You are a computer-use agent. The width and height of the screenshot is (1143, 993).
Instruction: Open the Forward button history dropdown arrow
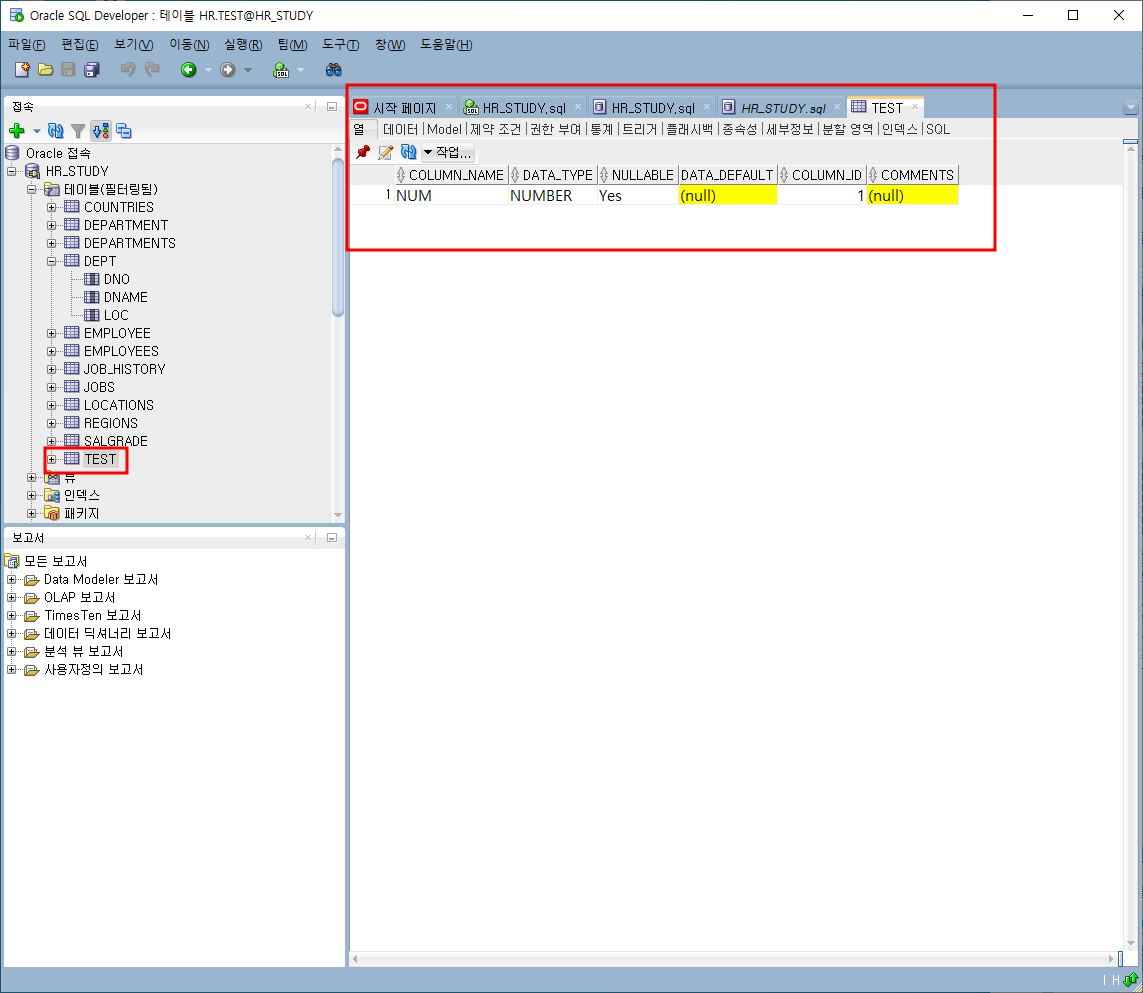click(248, 70)
